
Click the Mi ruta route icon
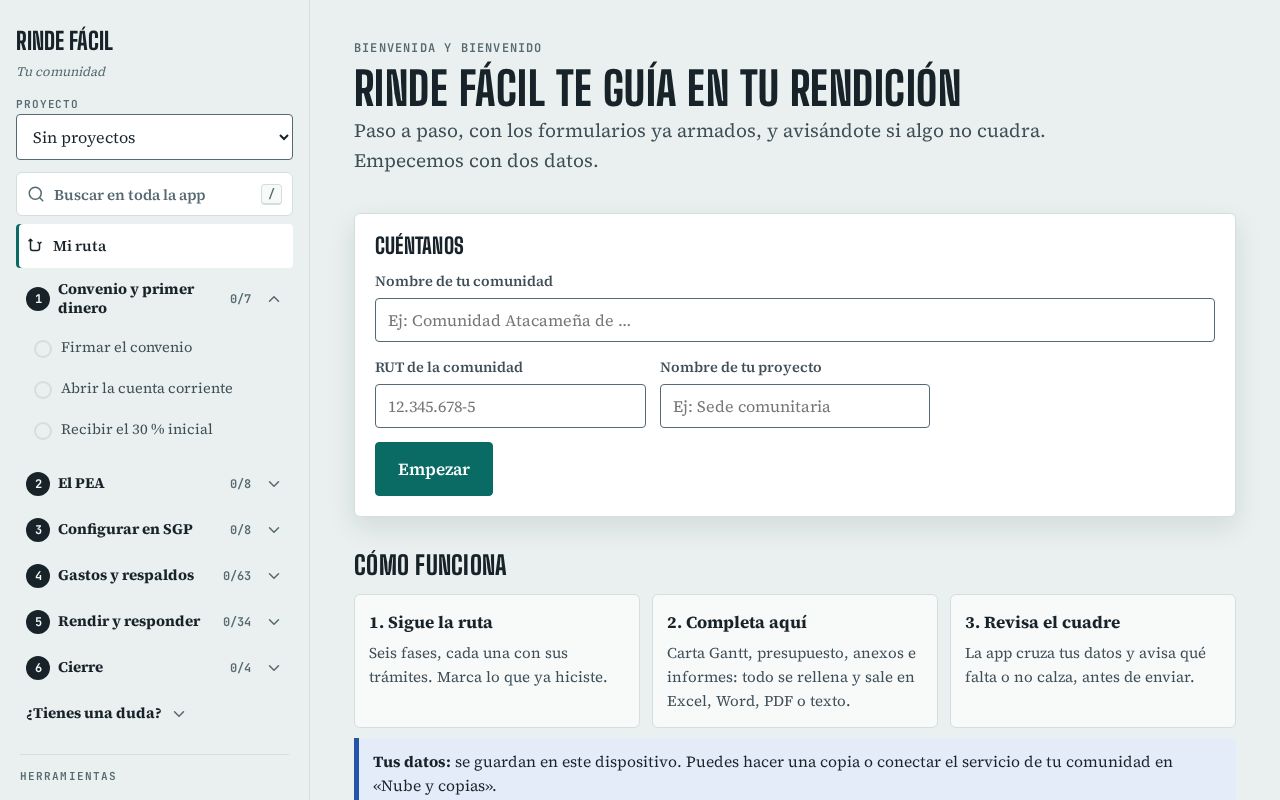(x=35, y=246)
